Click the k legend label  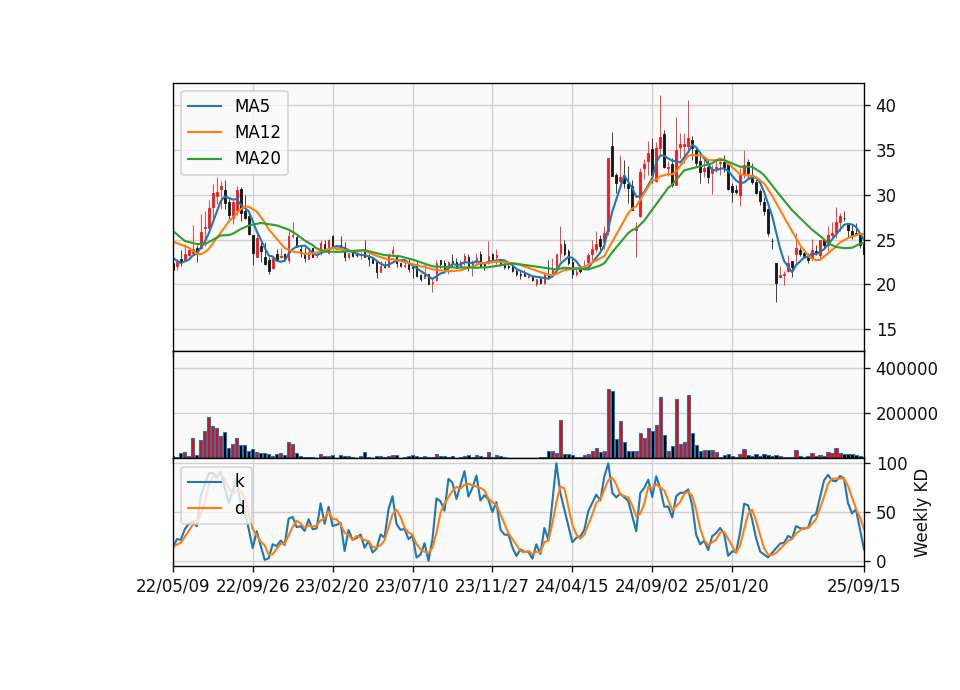coord(239,481)
